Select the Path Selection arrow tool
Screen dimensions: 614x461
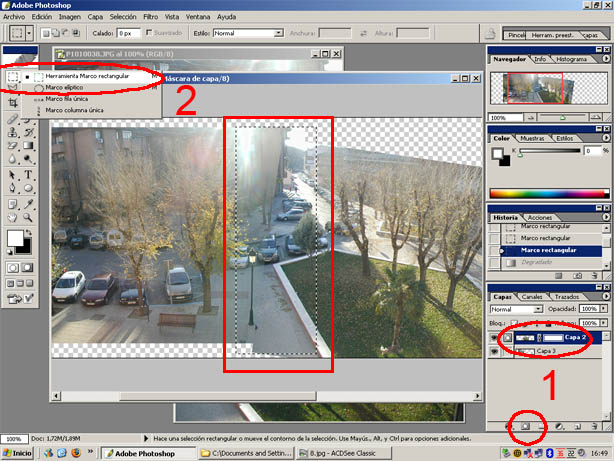[13, 175]
